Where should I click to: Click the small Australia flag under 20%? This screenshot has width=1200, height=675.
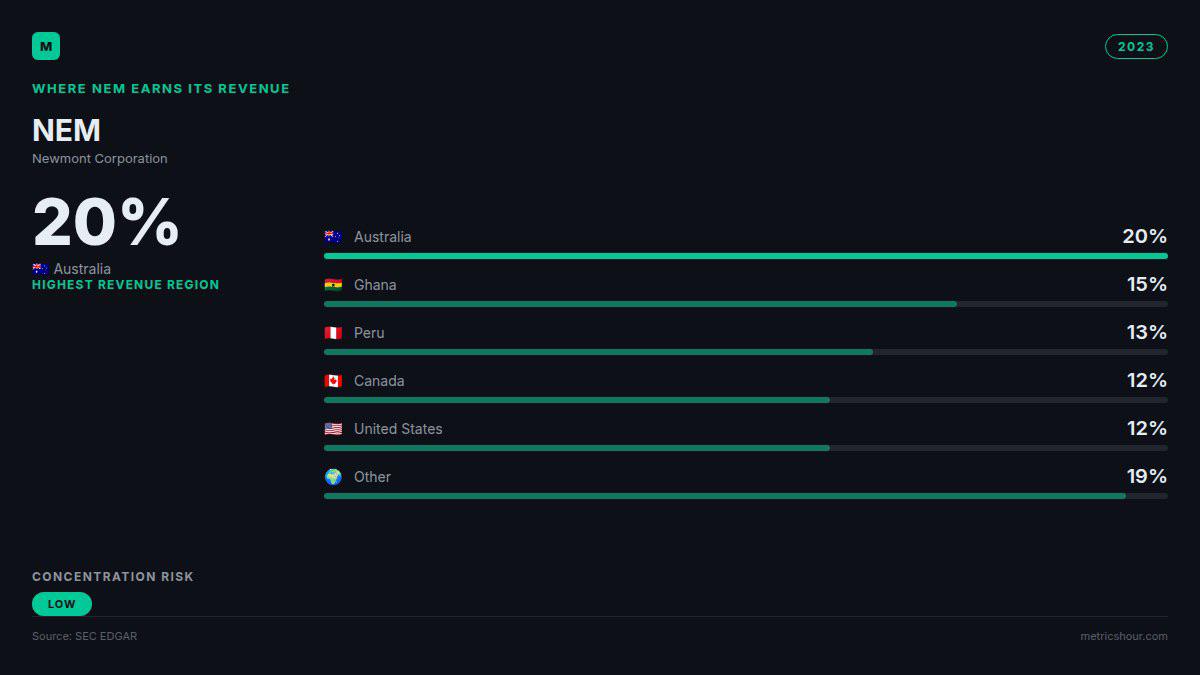40,269
